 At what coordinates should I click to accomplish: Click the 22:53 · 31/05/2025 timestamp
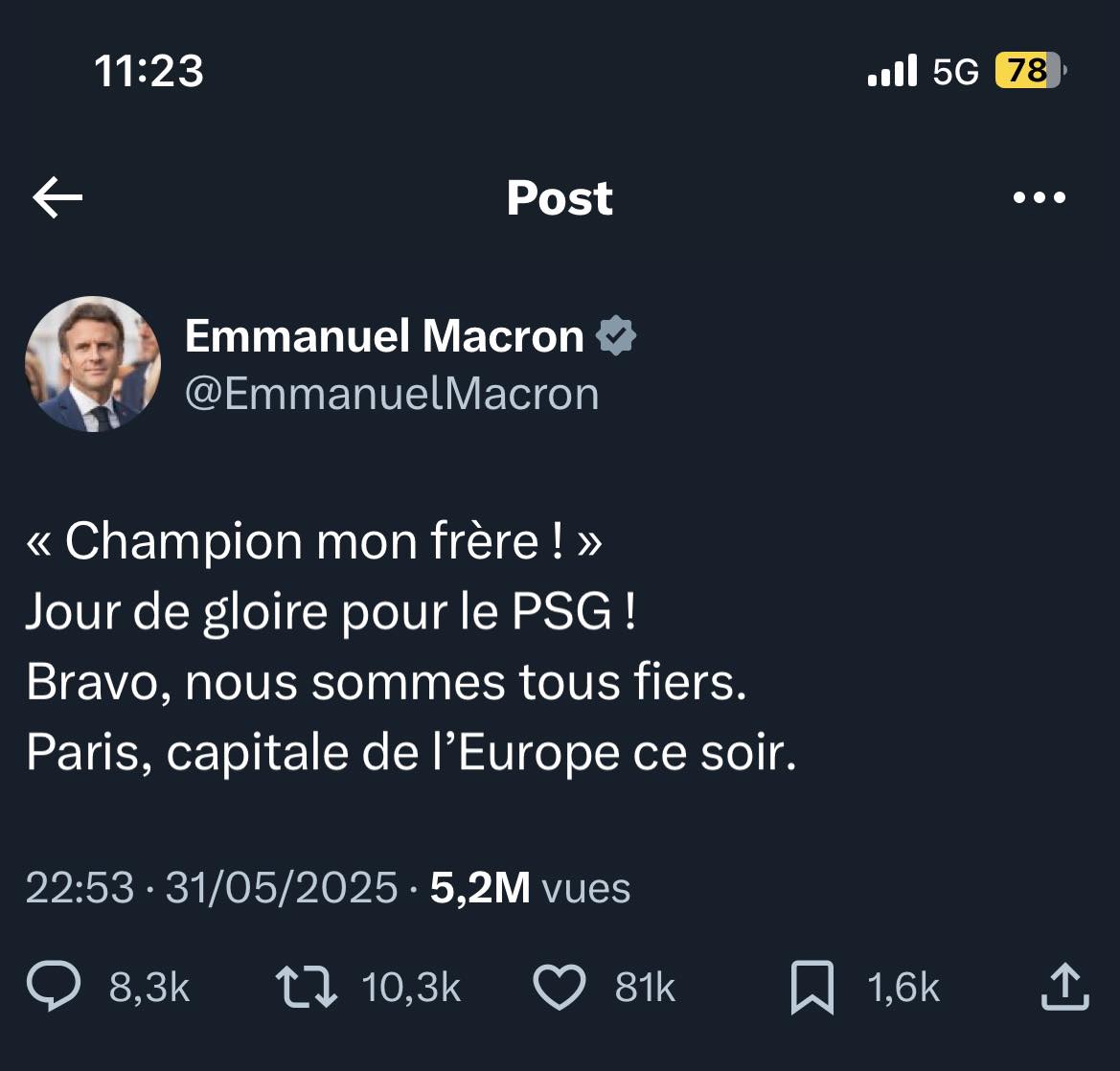click(212, 887)
